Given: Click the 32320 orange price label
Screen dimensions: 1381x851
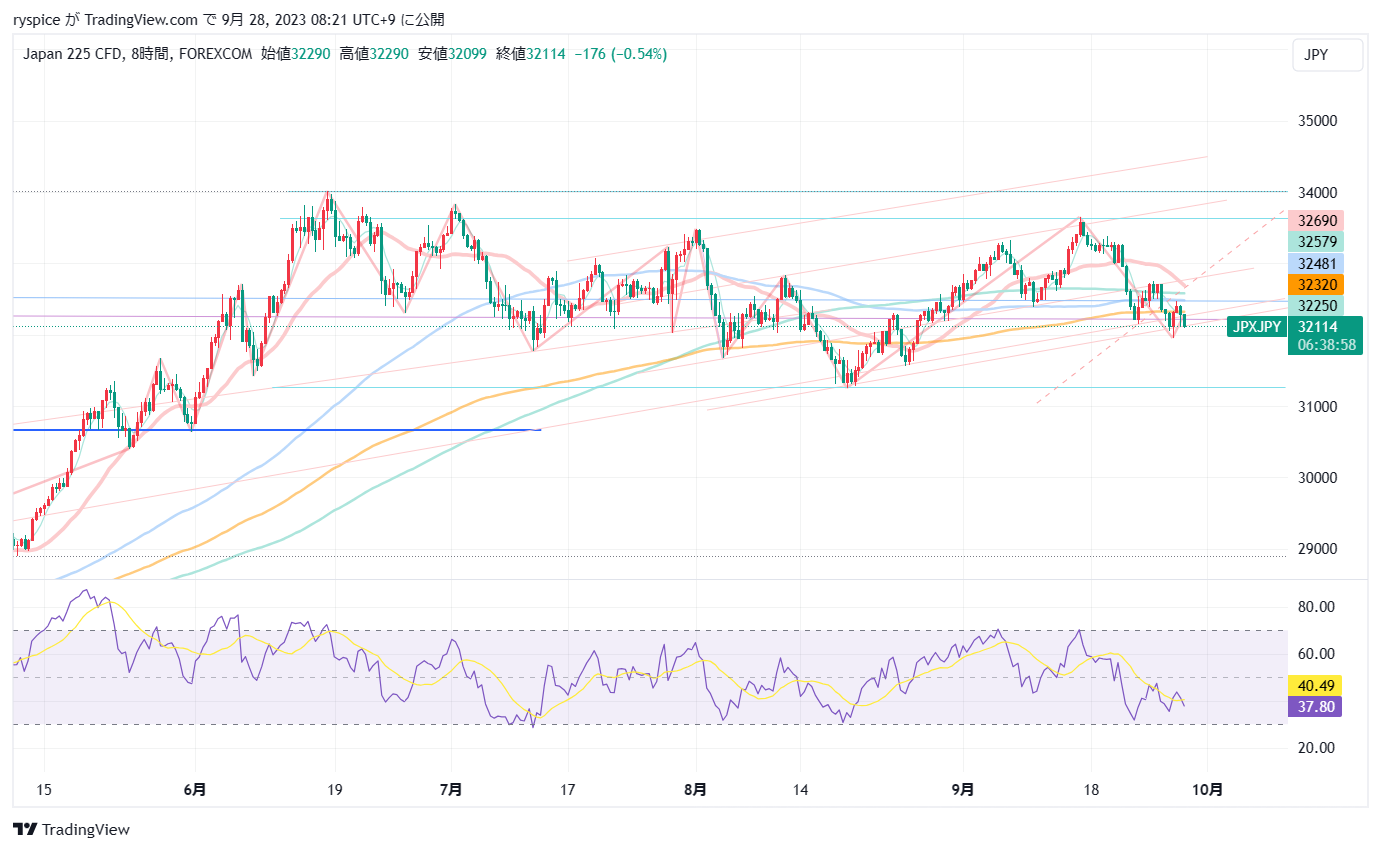Looking at the screenshot, I should click(x=1315, y=284).
